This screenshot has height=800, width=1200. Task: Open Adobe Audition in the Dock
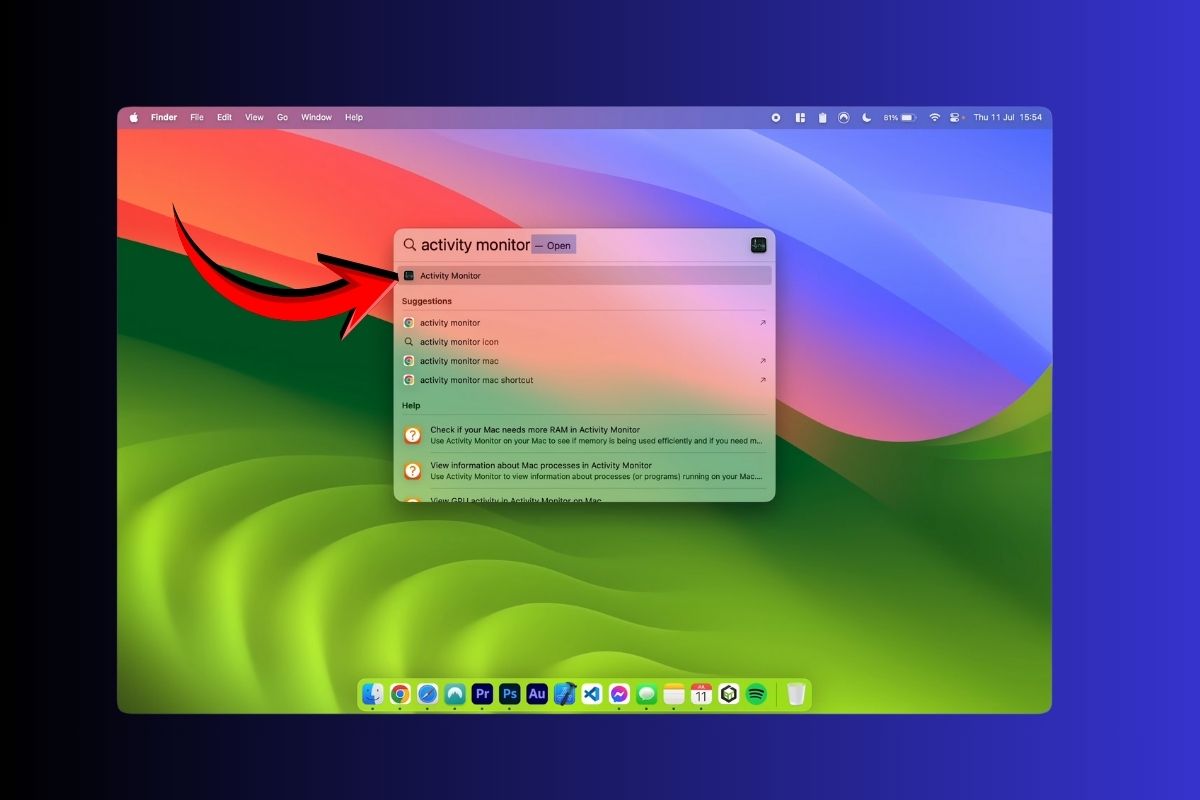tap(537, 694)
